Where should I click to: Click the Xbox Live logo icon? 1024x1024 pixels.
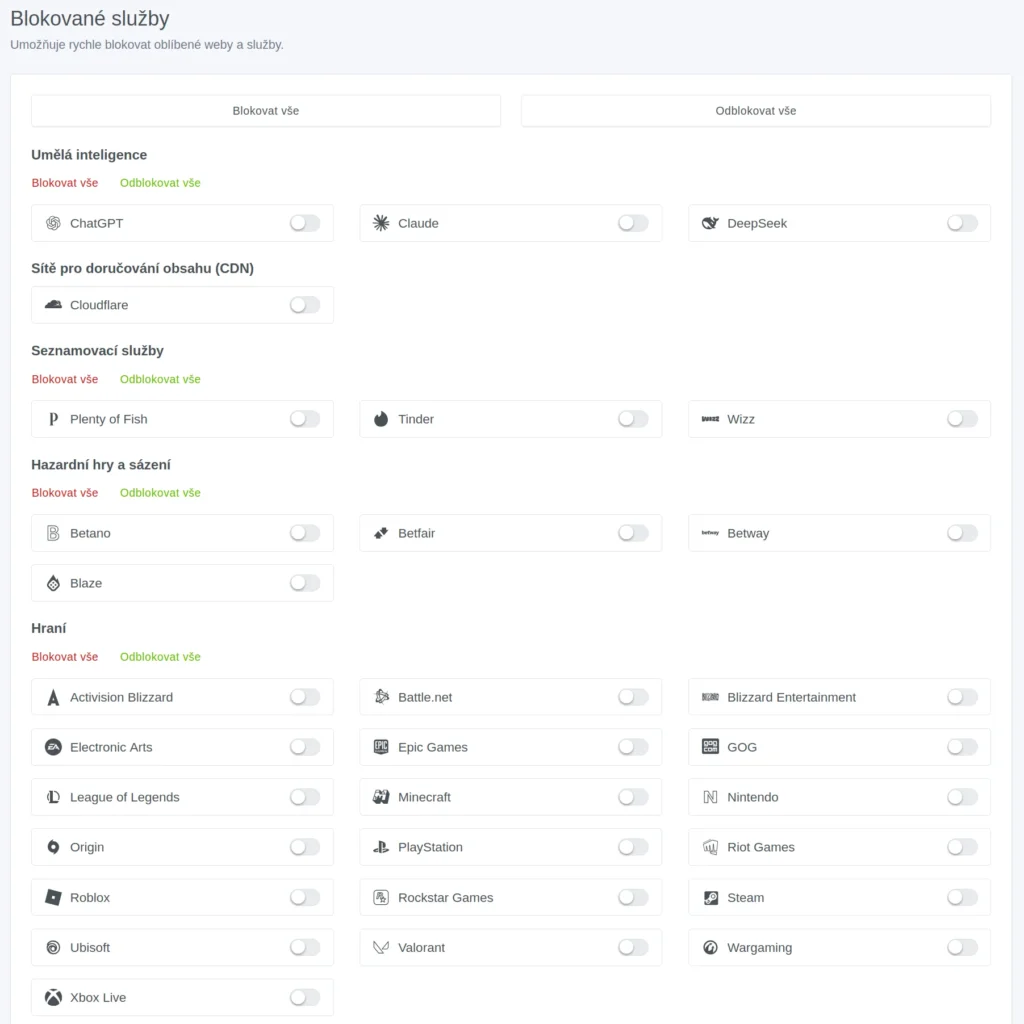point(53,997)
